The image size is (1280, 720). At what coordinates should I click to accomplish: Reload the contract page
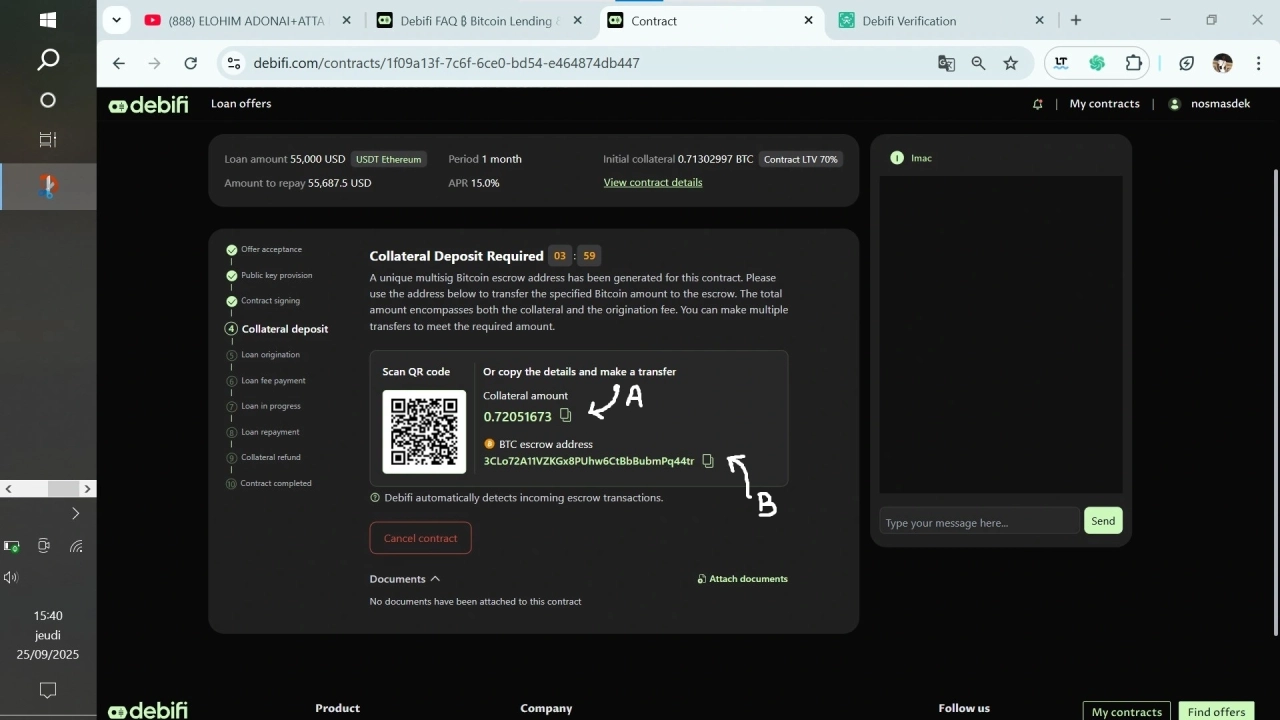tap(191, 63)
